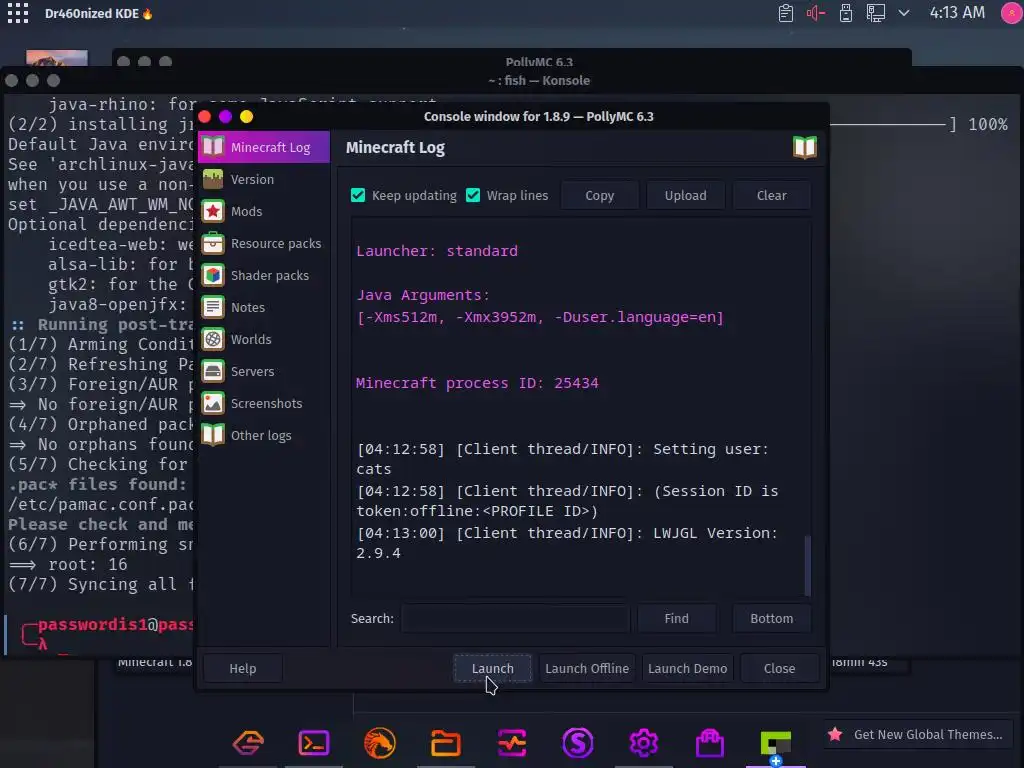The width and height of the screenshot is (1024, 768).
Task: Click the 'Minecraft process ID: 25434' log line
Action: point(477,383)
